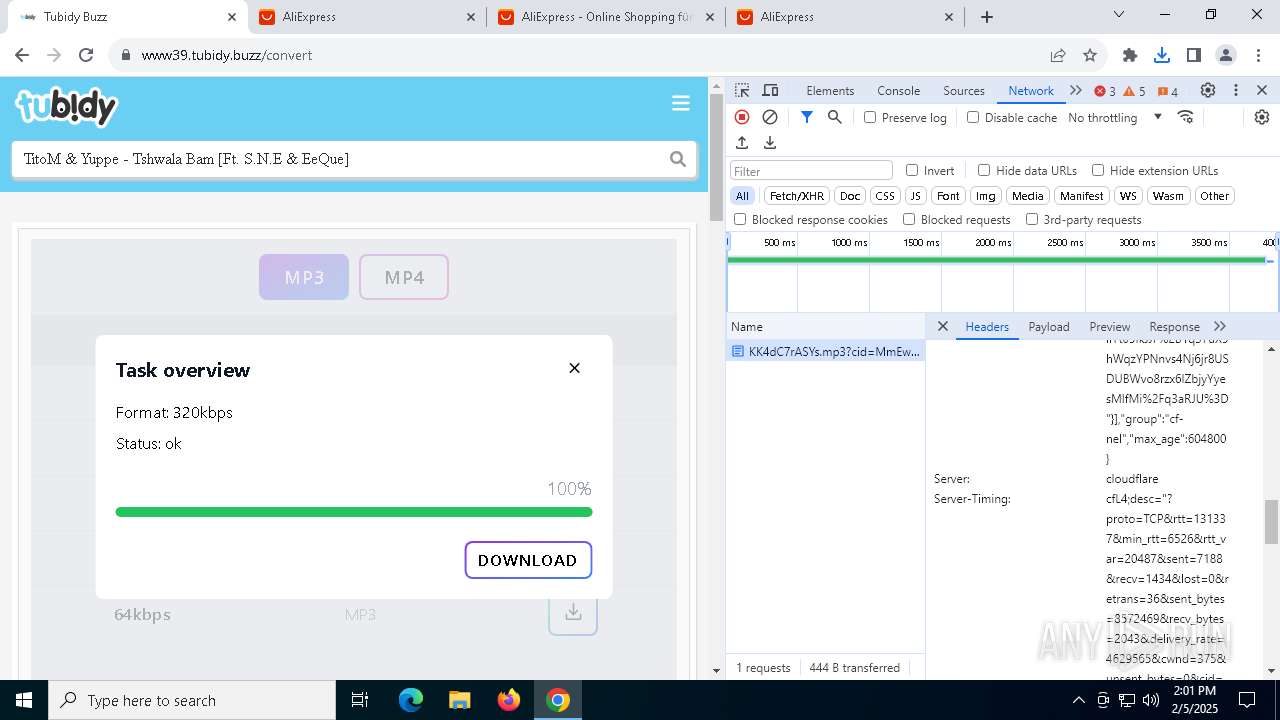Export the HAR file
Screen dimensions: 1280x720
[x=770, y=143]
